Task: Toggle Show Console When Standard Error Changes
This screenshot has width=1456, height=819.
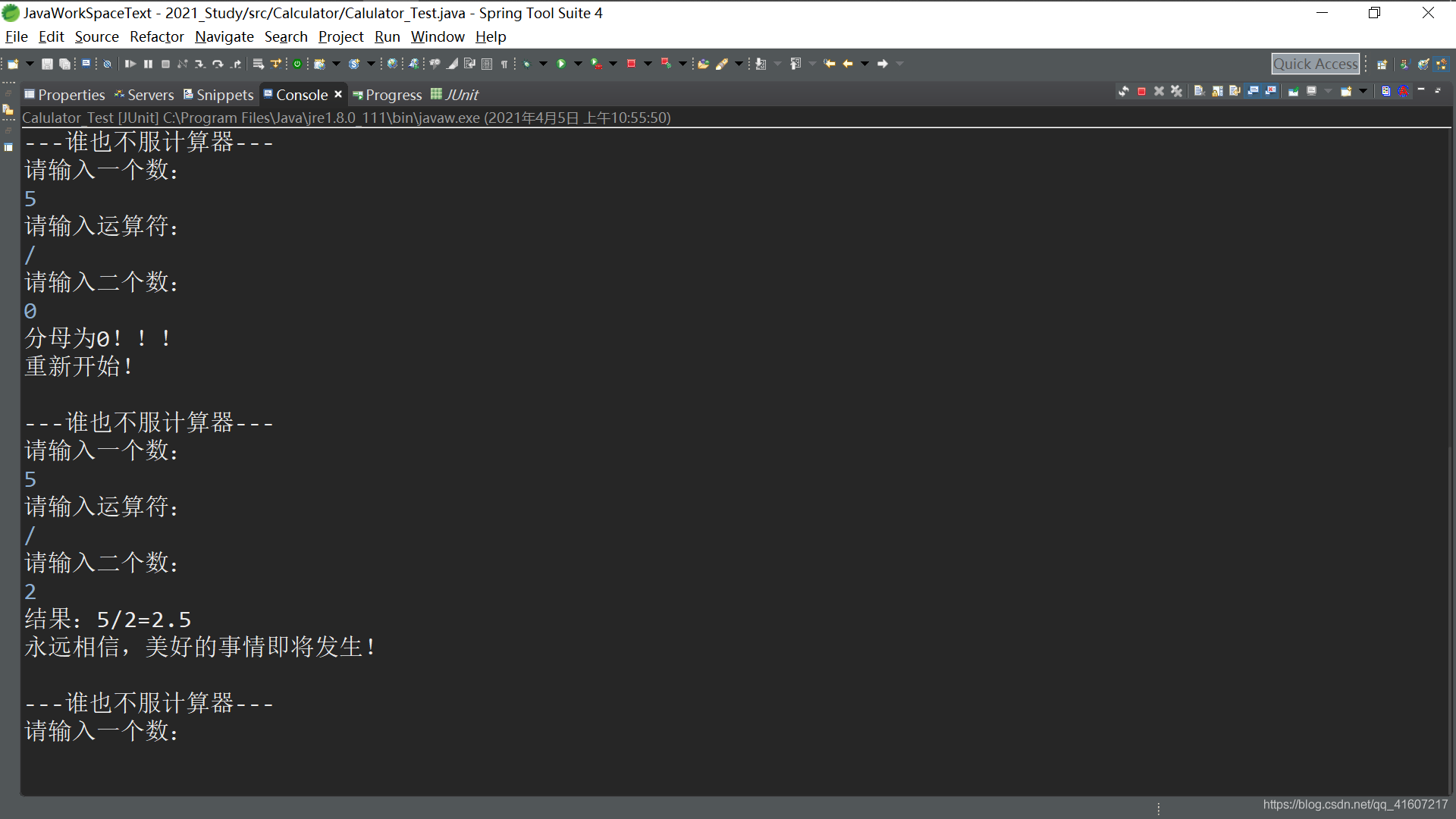Action: (x=1271, y=91)
